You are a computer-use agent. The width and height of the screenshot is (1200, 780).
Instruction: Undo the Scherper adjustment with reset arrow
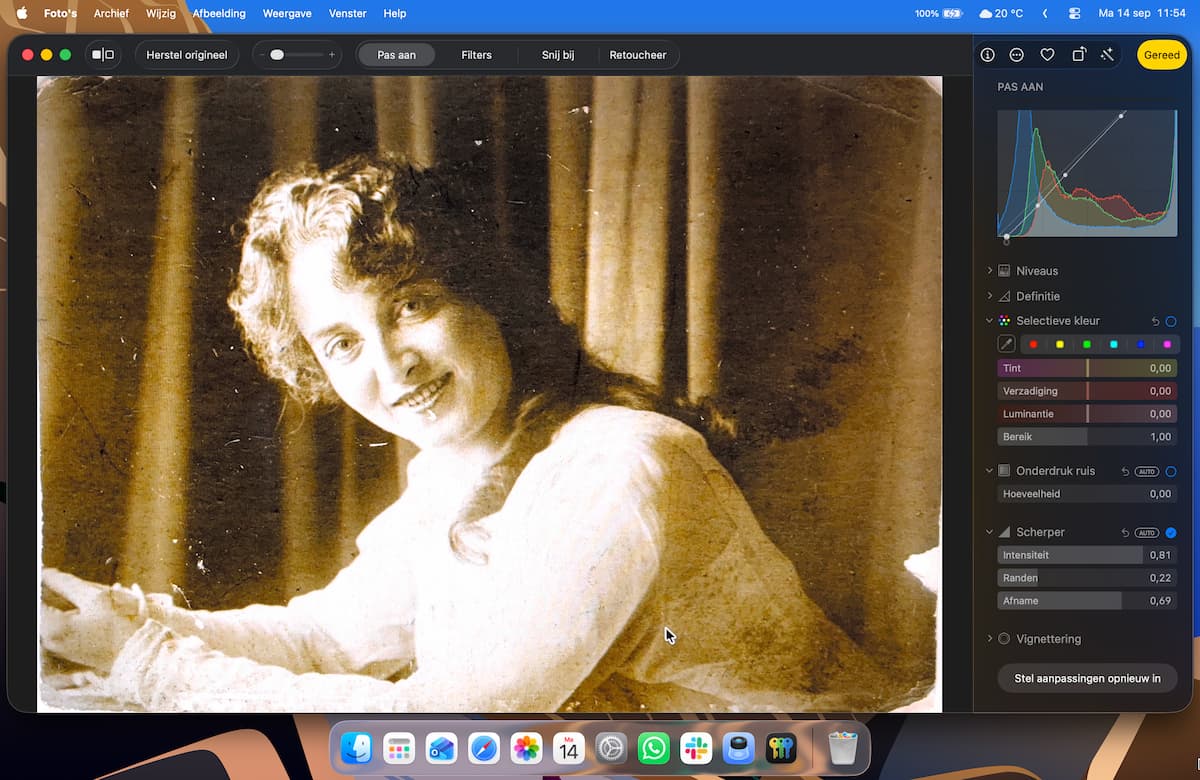point(1125,533)
